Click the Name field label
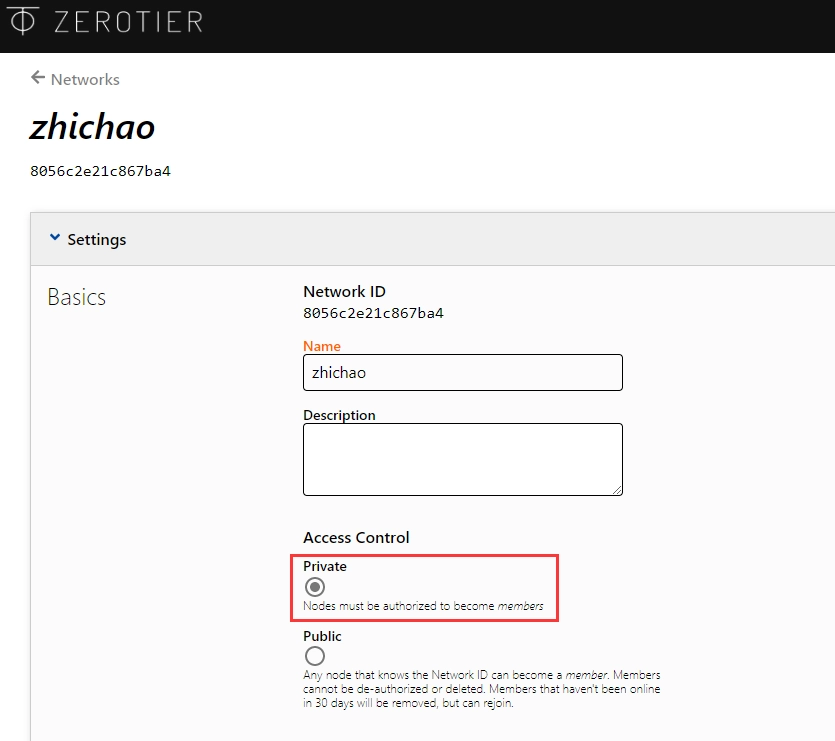 (x=322, y=346)
